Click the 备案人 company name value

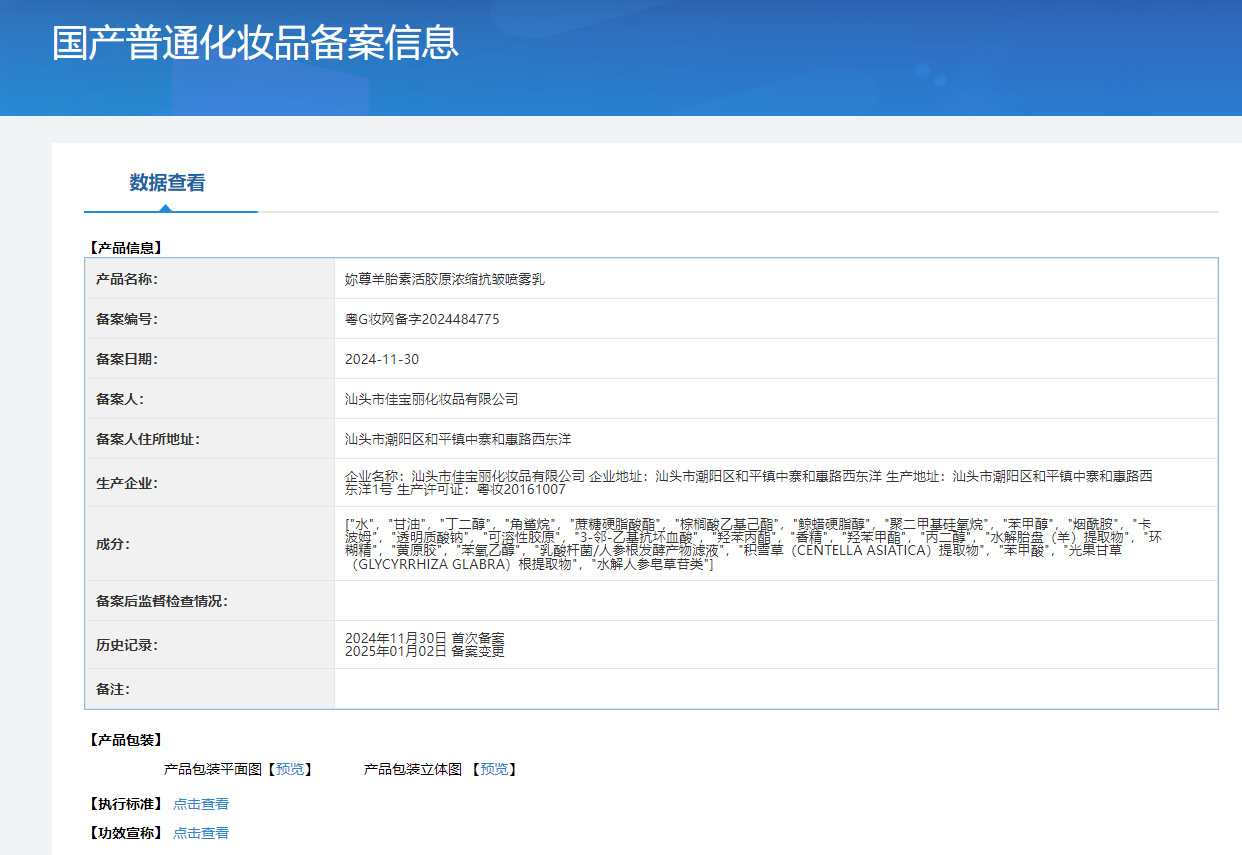431,399
